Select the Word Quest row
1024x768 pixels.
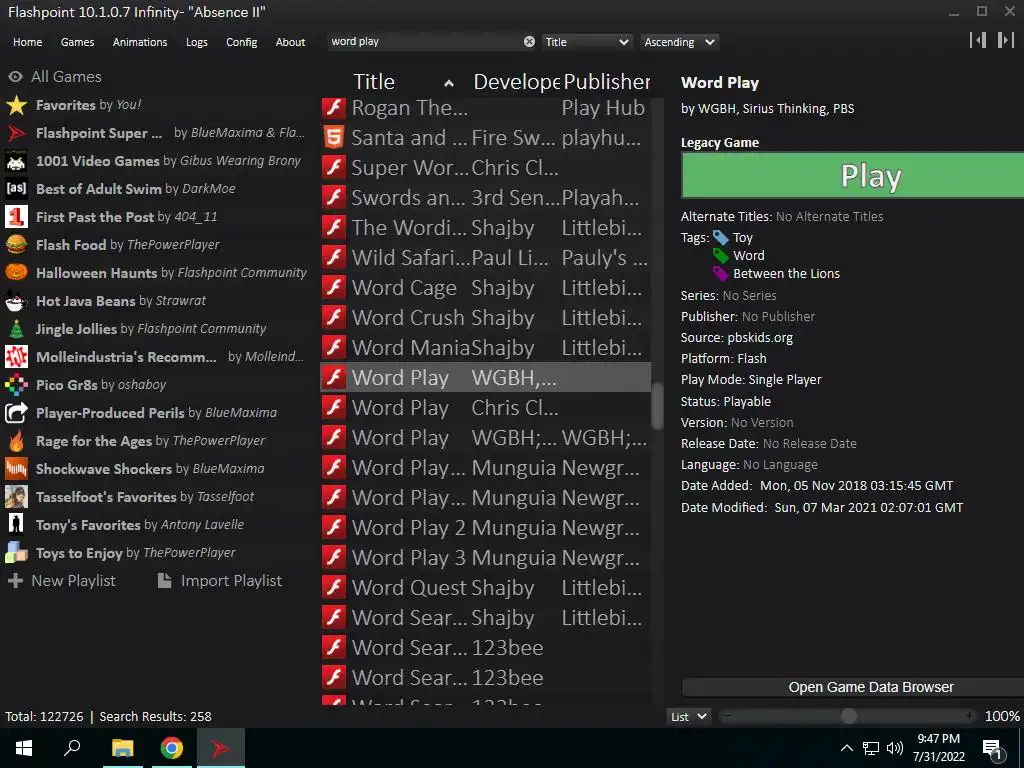click(x=486, y=588)
